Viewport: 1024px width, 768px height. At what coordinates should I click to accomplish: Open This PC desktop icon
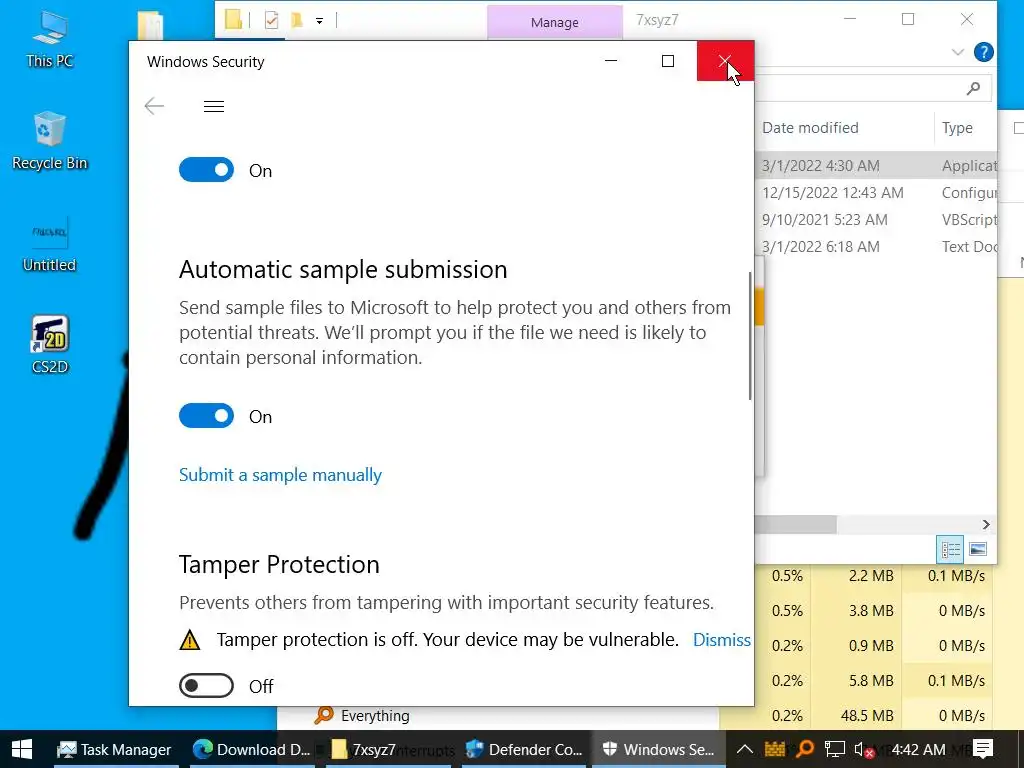click(x=50, y=39)
